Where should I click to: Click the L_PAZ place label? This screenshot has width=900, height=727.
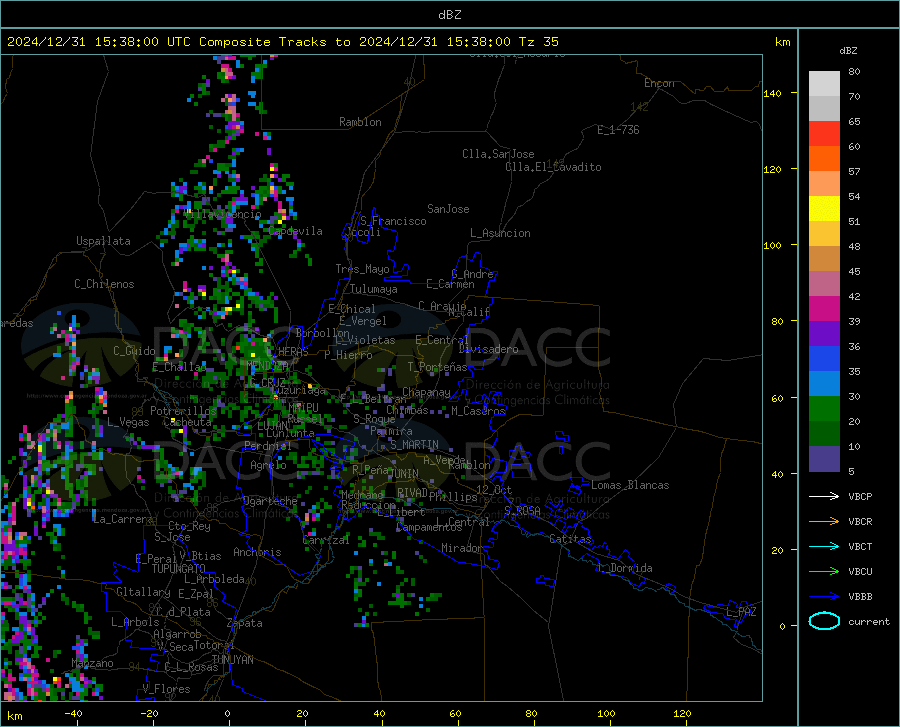coord(741,612)
